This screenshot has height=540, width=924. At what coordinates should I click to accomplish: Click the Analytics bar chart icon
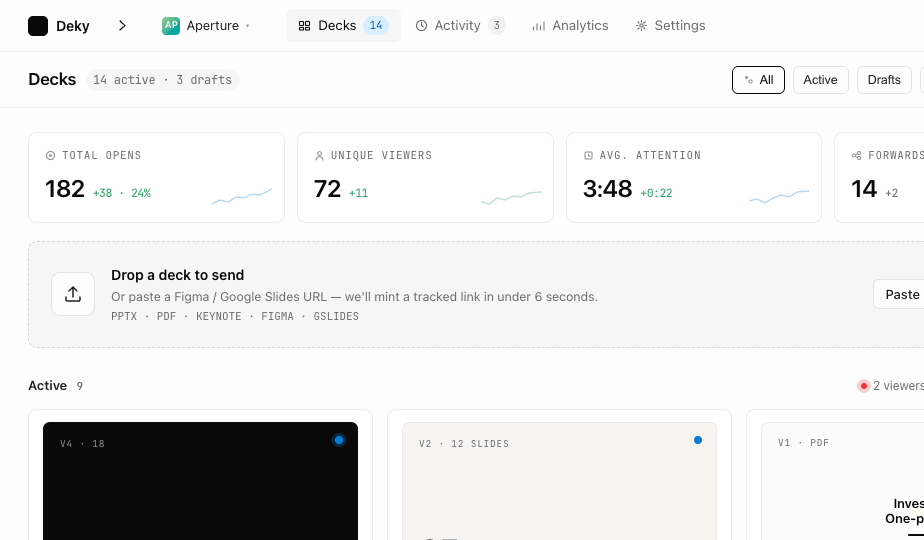point(539,26)
